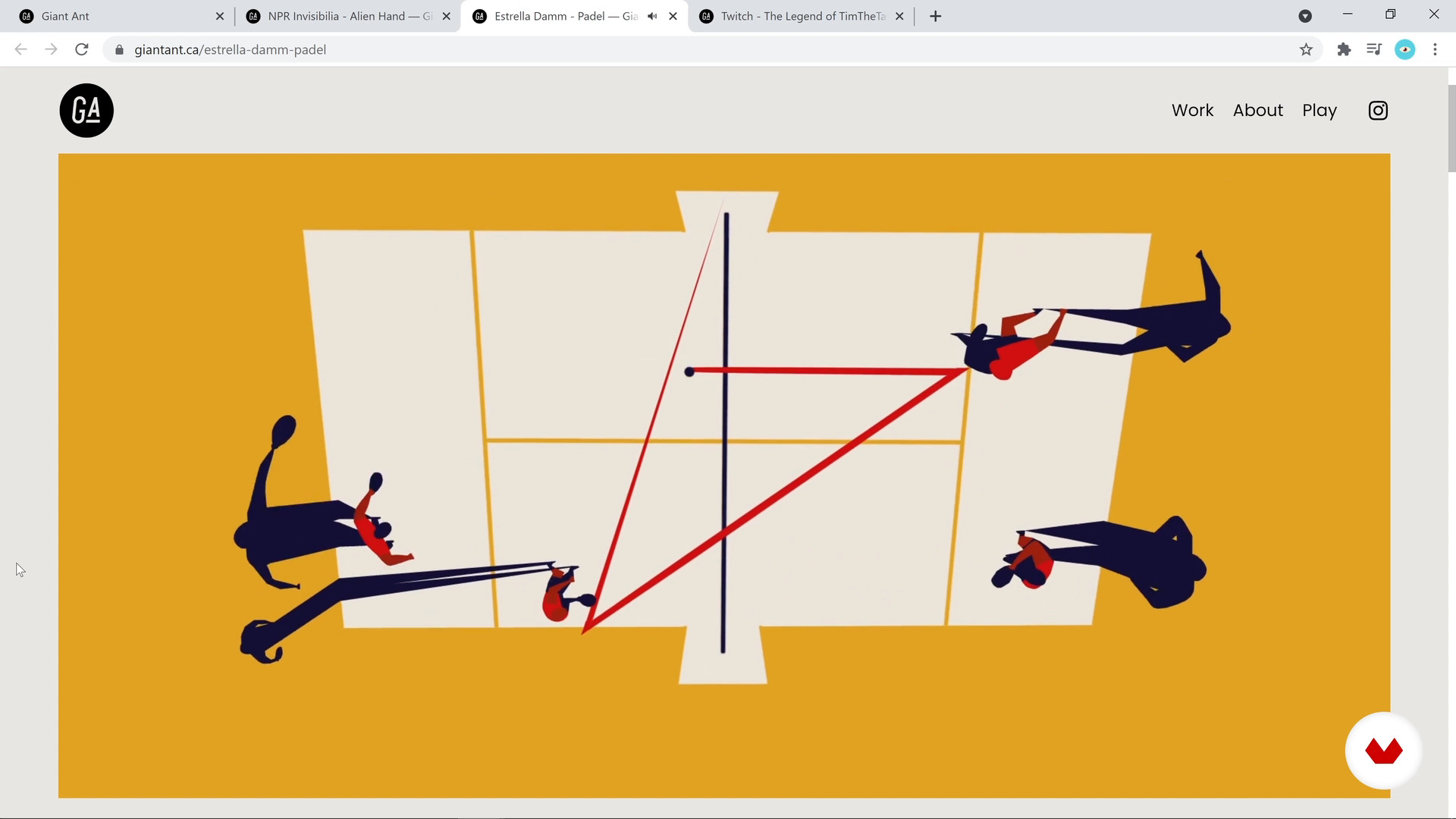Open the Instagram icon link
Image resolution: width=1456 pixels, height=819 pixels.
[x=1378, y=111]
